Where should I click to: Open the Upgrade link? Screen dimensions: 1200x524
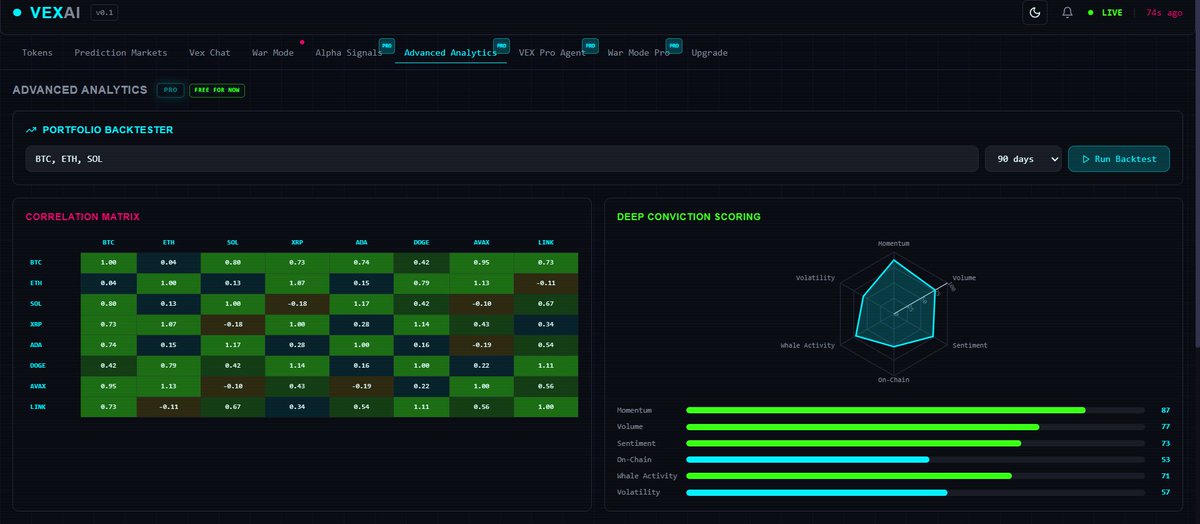click(x=709, y=52)
